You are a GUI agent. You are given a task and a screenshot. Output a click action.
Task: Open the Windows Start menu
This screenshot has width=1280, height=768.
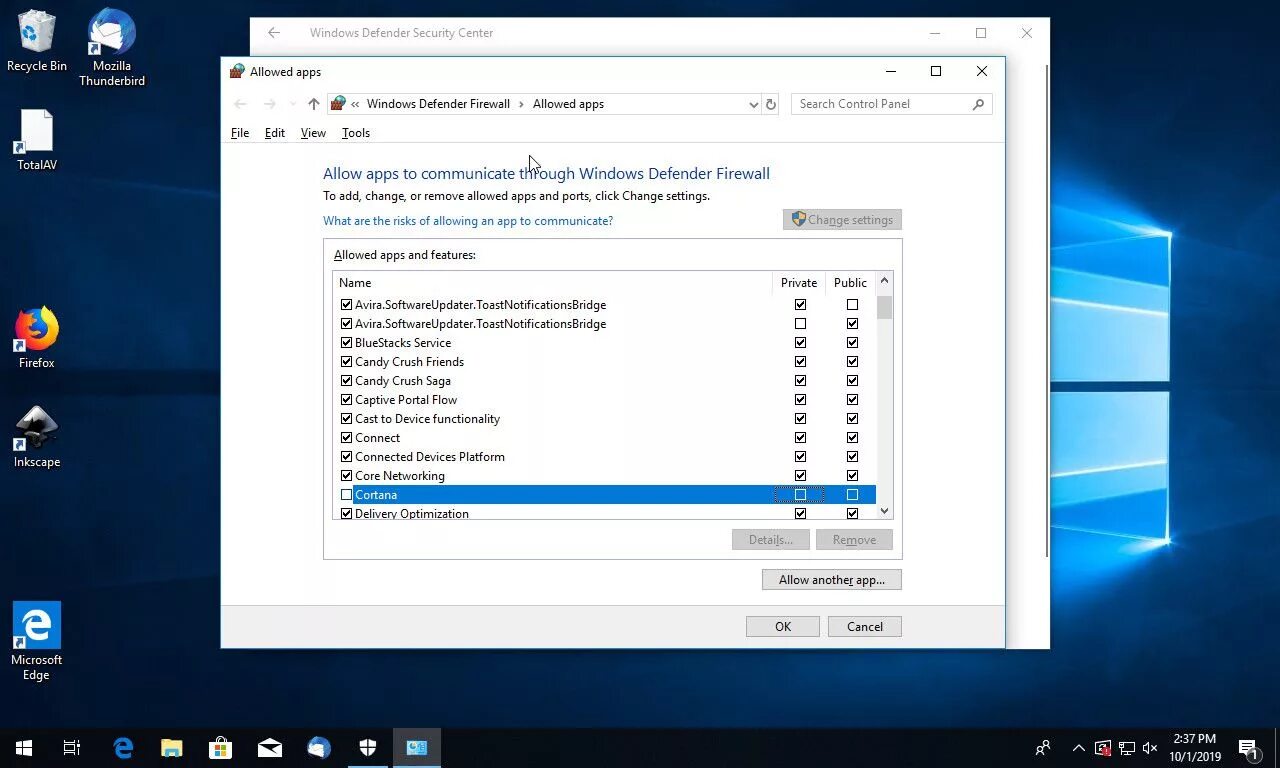[x=24, y=747]
